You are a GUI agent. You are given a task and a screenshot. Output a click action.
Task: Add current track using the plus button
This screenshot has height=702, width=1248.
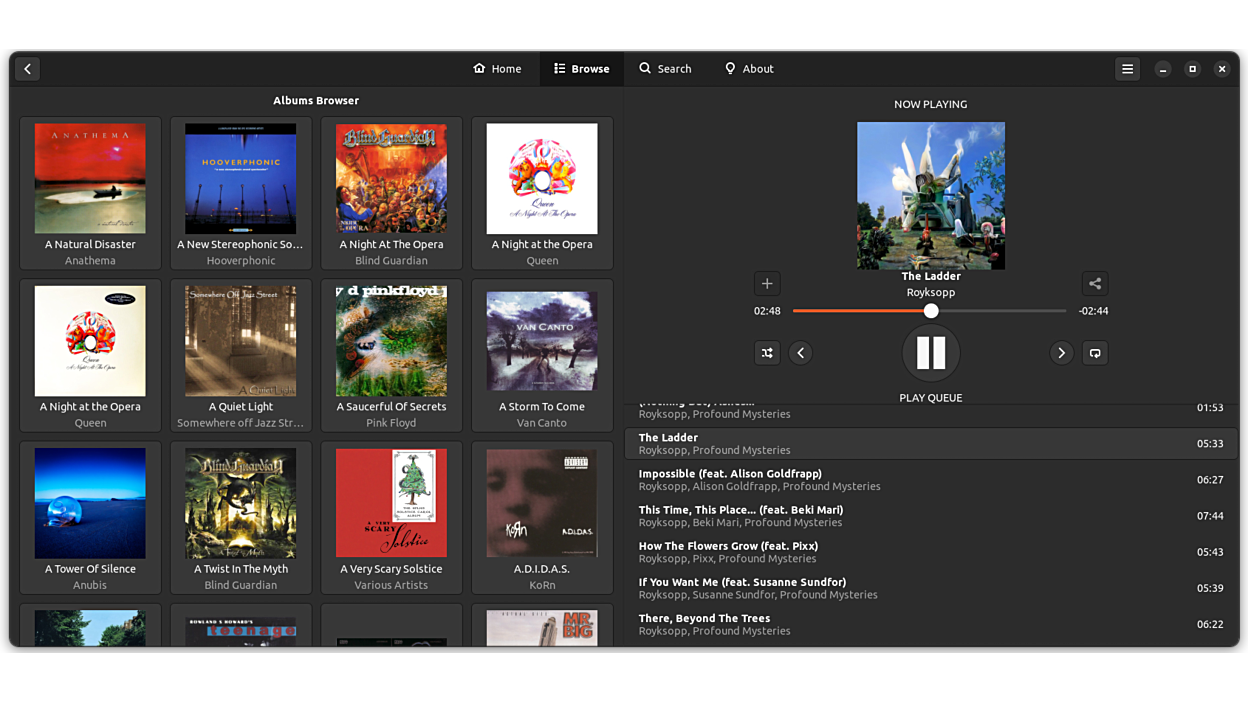pyautogui.click(x=767, y=283)
